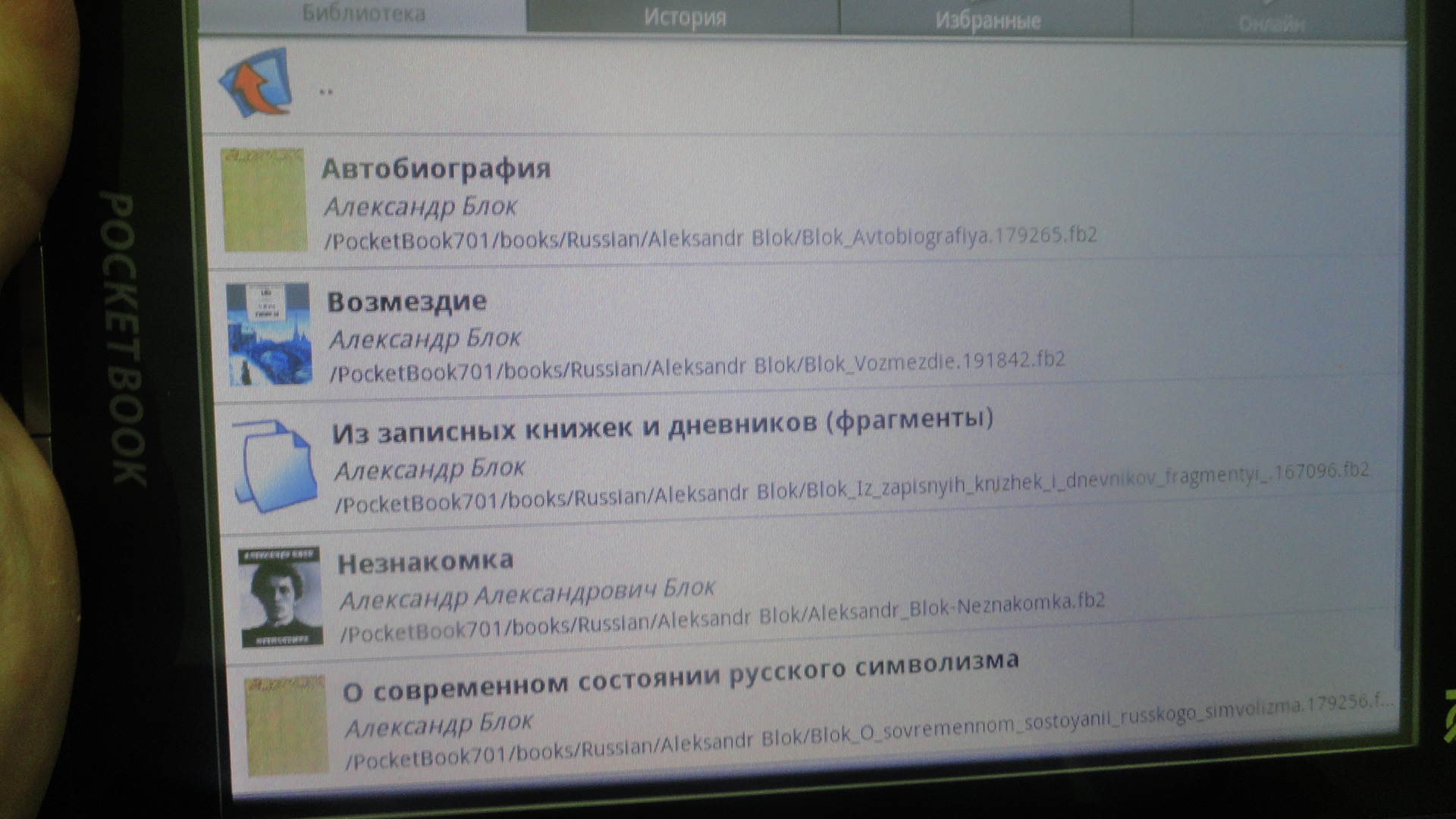Image resolution: width=1456 pixels, height=819 pixels.
Task: Open the Онлайн tab
Action: (x=1271, y=24)
